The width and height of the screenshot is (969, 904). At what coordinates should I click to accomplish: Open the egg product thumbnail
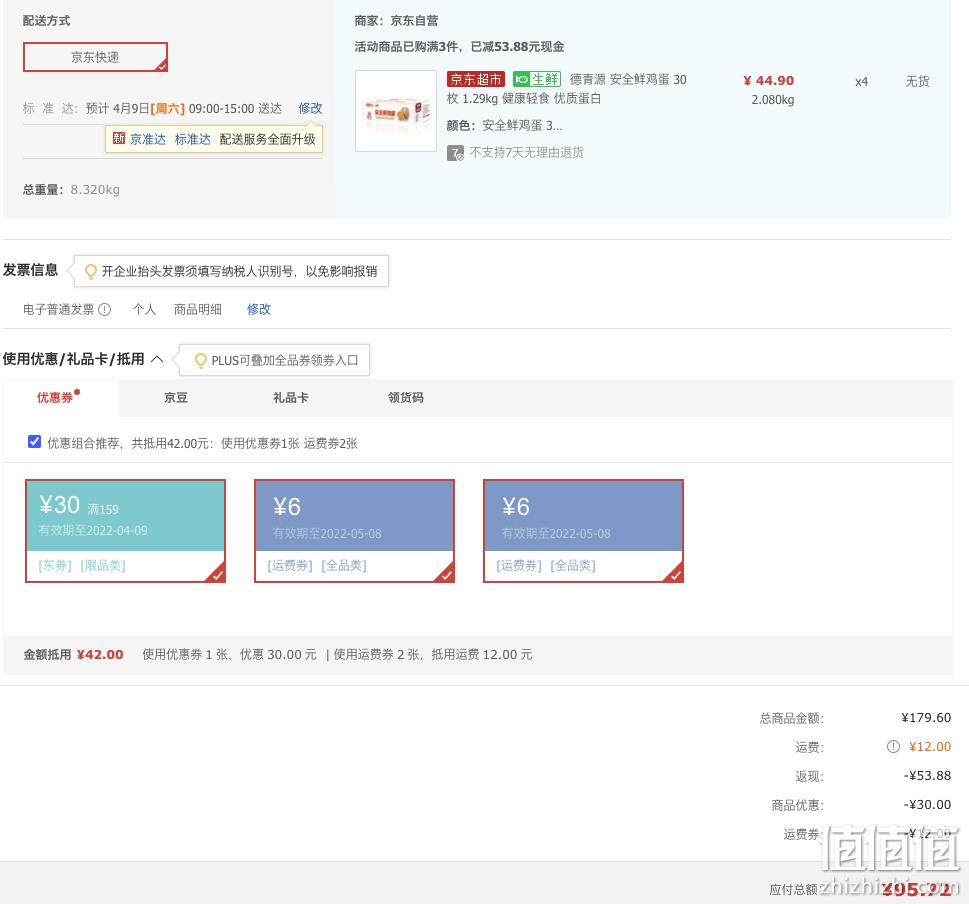(396, 111)
